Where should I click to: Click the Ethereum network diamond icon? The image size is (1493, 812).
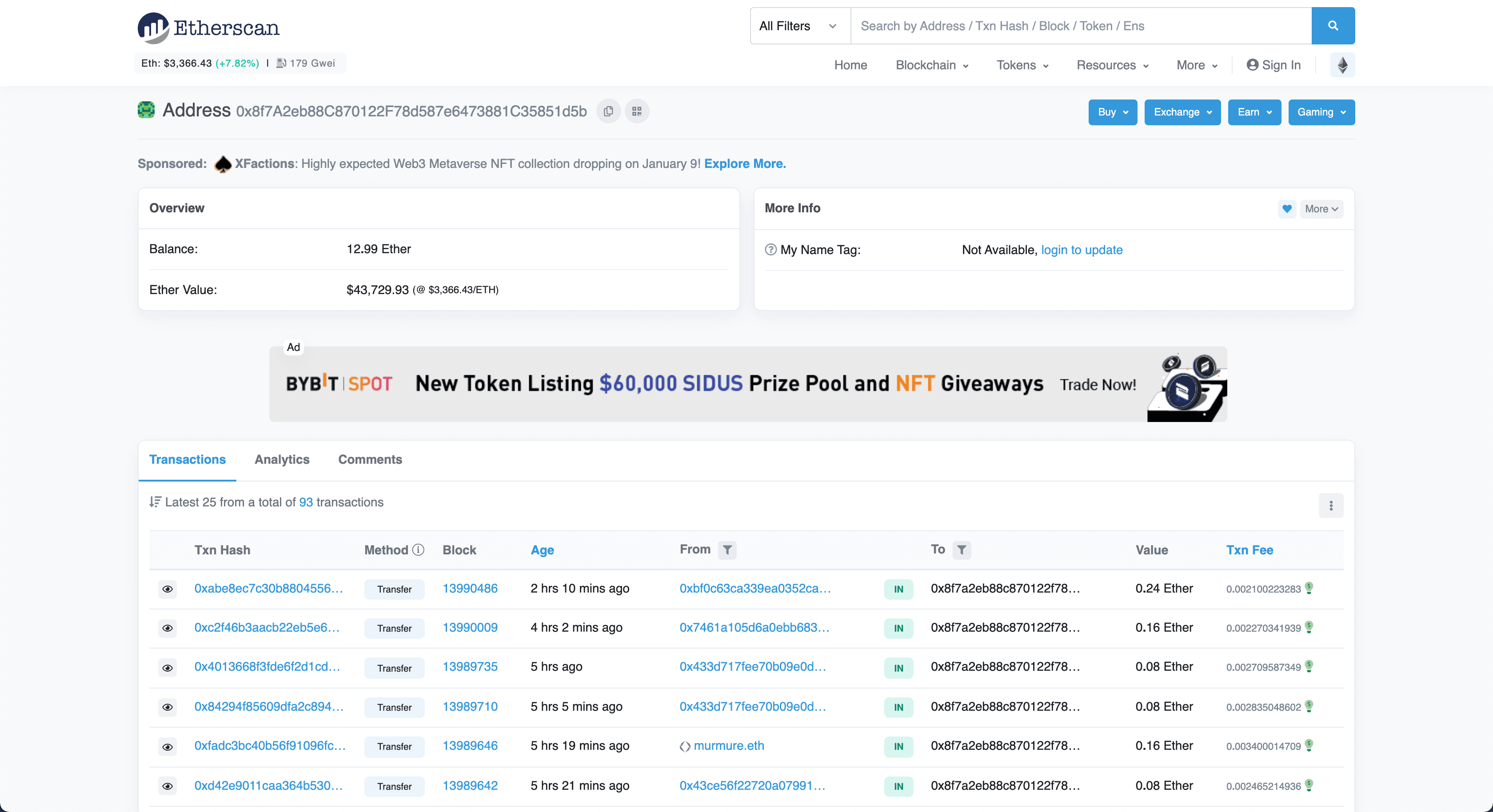[x=1342, y=65]
